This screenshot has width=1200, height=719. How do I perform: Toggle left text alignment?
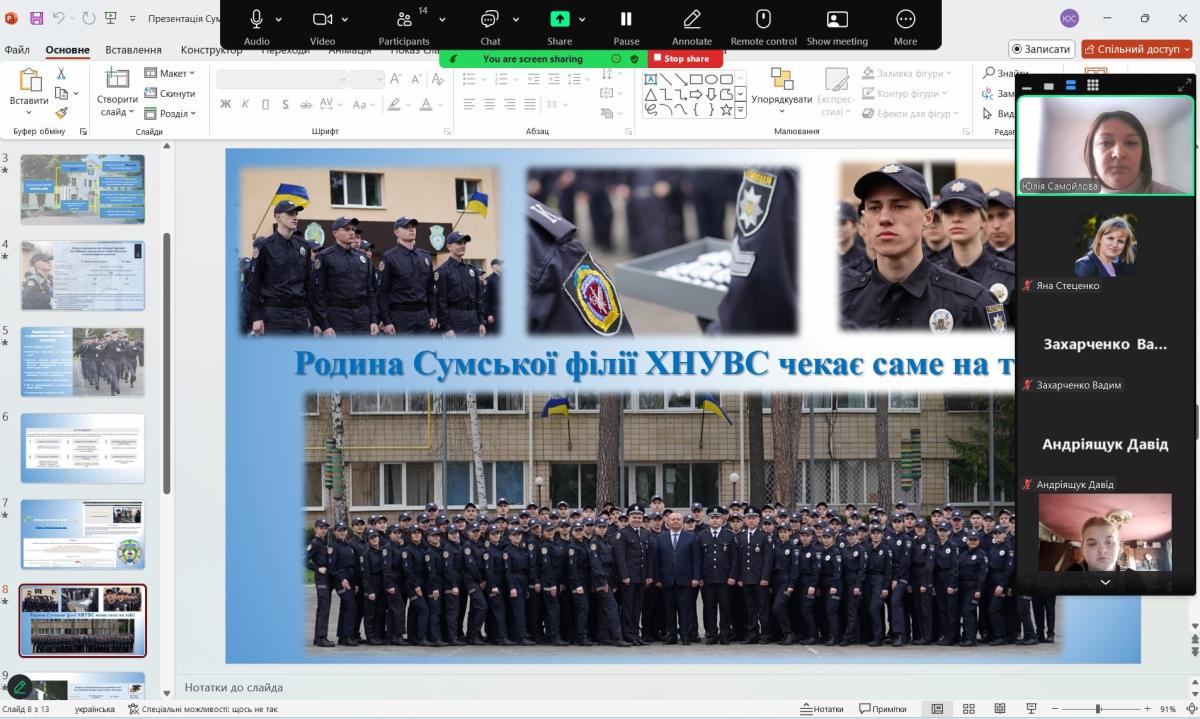[x=469, y=104]
